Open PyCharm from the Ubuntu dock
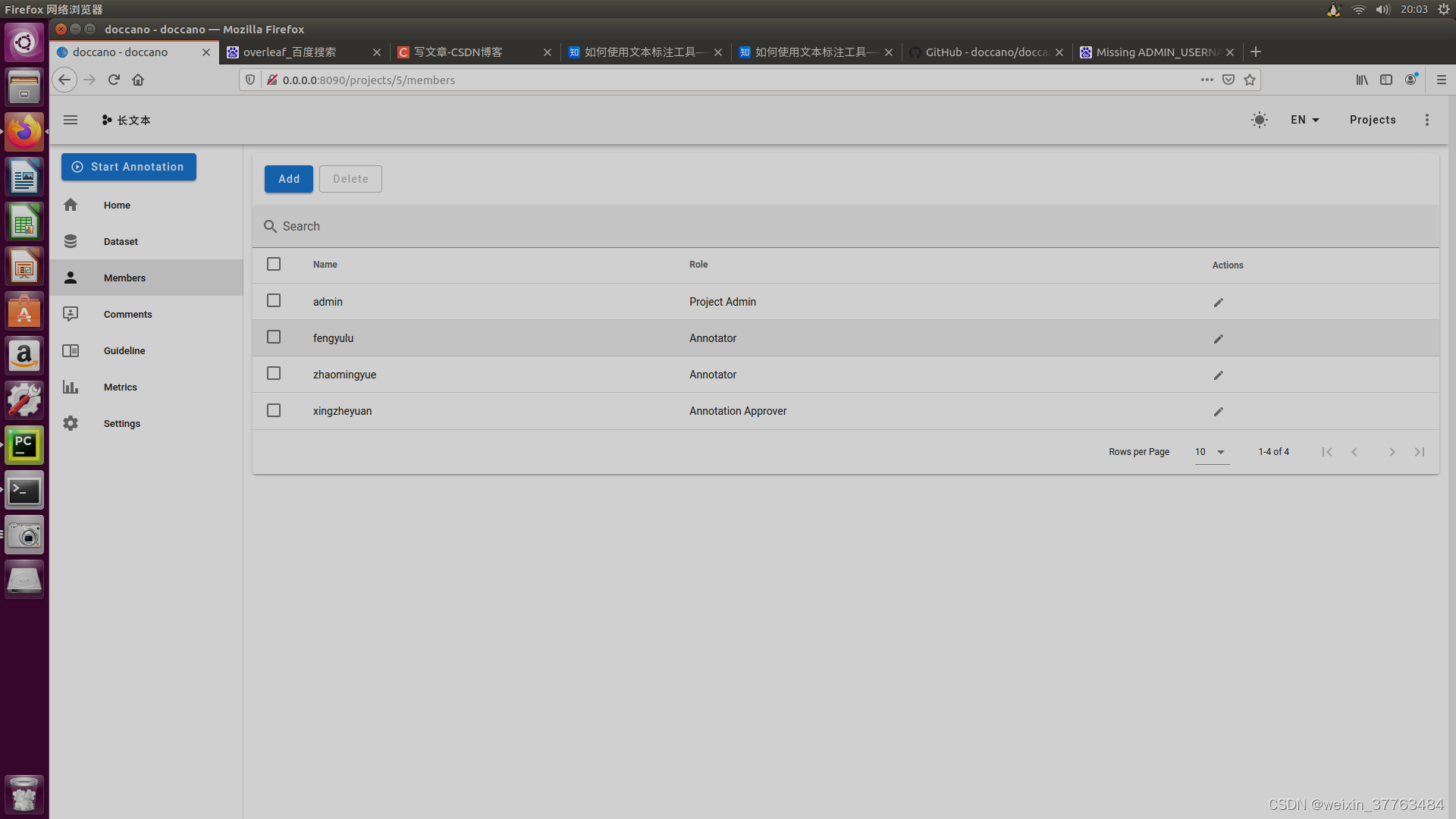The width and height of the screenshot is (1456, 819). [x=24, y=445]
